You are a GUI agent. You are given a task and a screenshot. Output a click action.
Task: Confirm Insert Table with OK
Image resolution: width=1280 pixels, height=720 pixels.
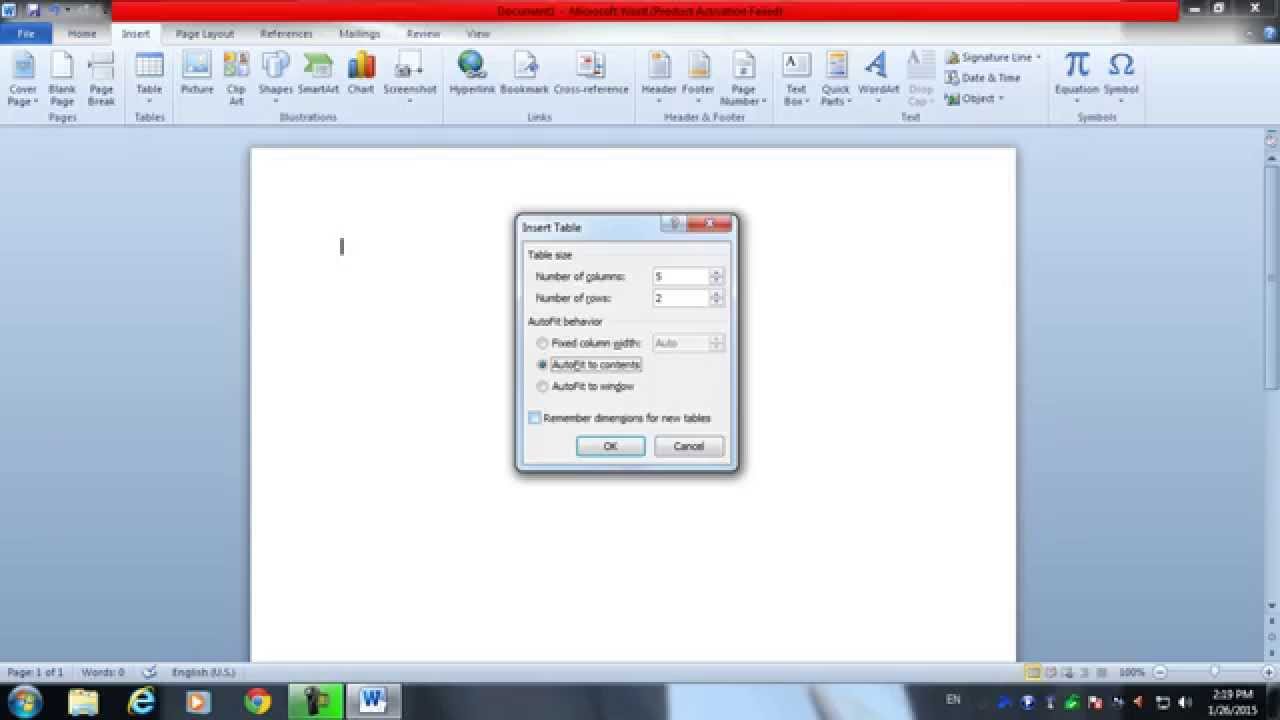[x=610, y=446]
